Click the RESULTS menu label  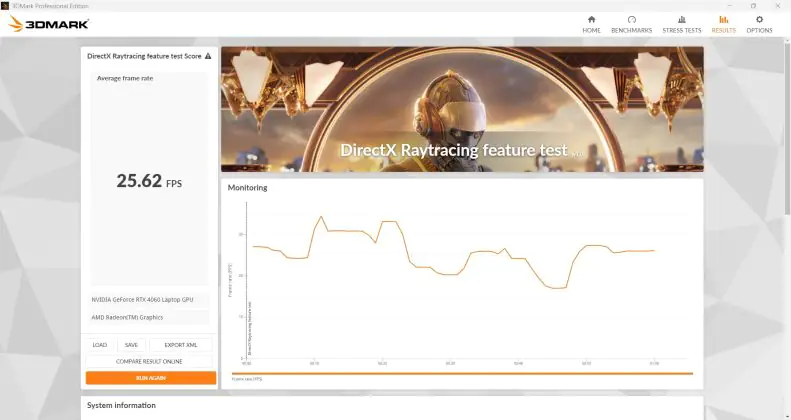(723, 30)
